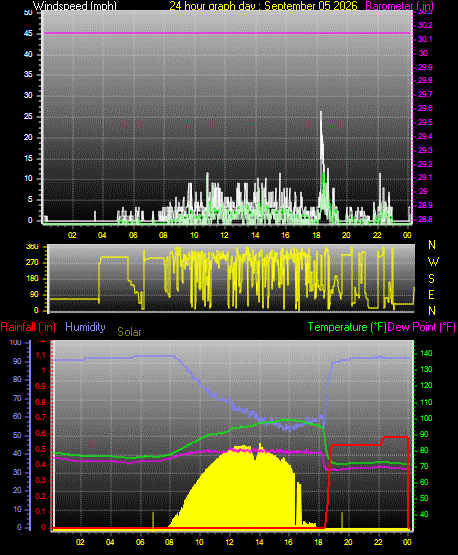Click the '18' hour label under windspeed graph
This screenshot has height=555, width=458.
pyautogui.click(x=316, y=235)
